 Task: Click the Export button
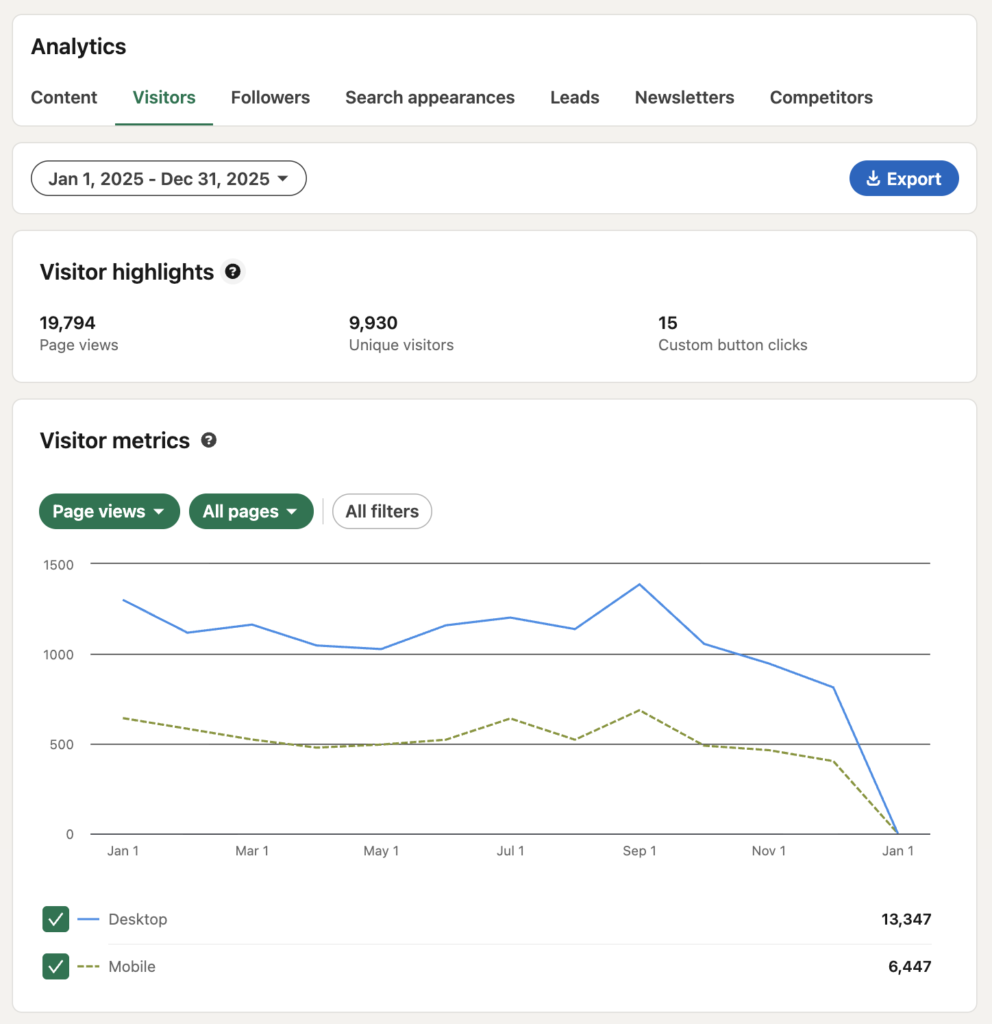[904, 178]
